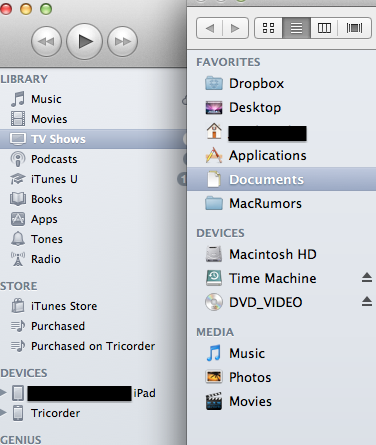The height and width of the screenshot is (445, 376).
Task: Select the Books icon in iTunes
Action: [x=18, y=199]
